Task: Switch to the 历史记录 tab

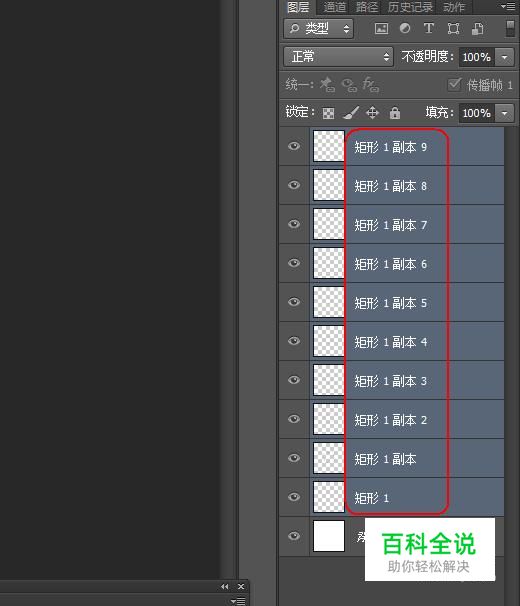Action: coord(410,7)
